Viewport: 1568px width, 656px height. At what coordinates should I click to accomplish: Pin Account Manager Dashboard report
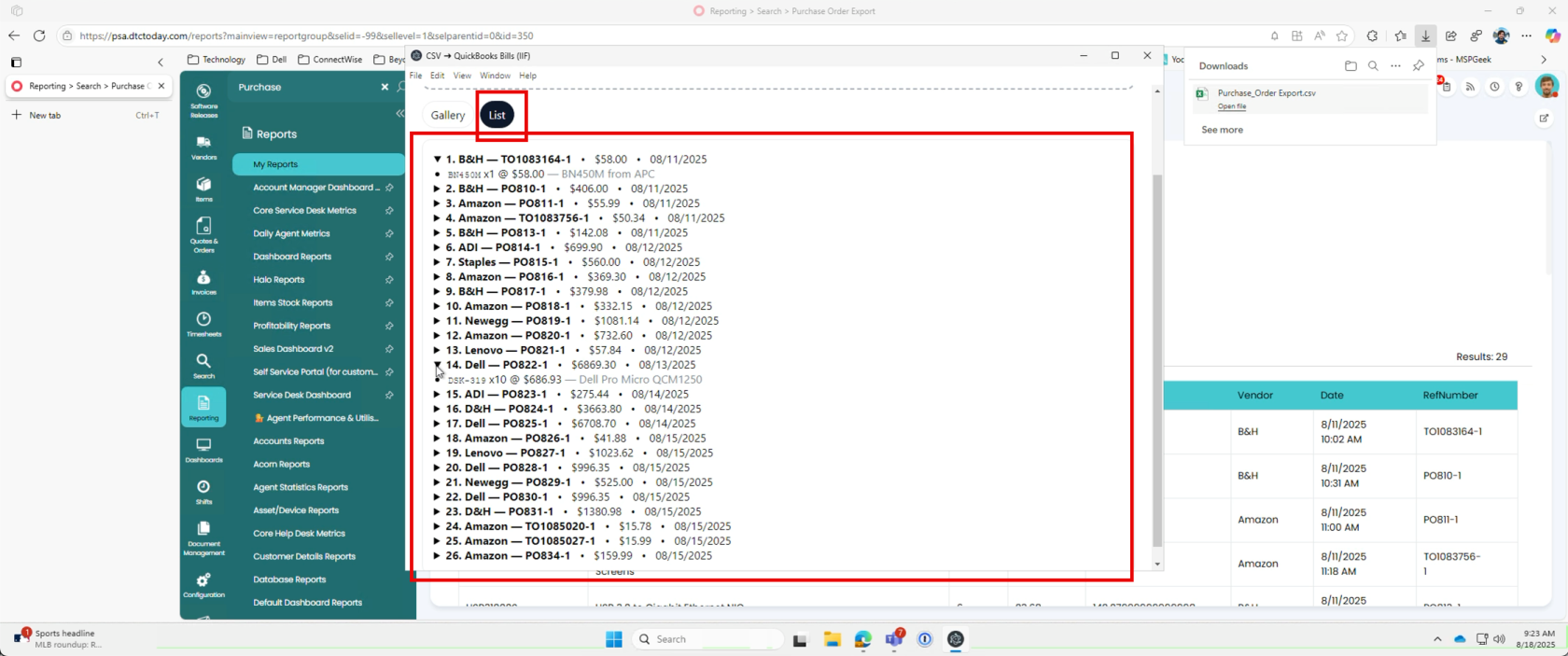(x=389, y=188)
